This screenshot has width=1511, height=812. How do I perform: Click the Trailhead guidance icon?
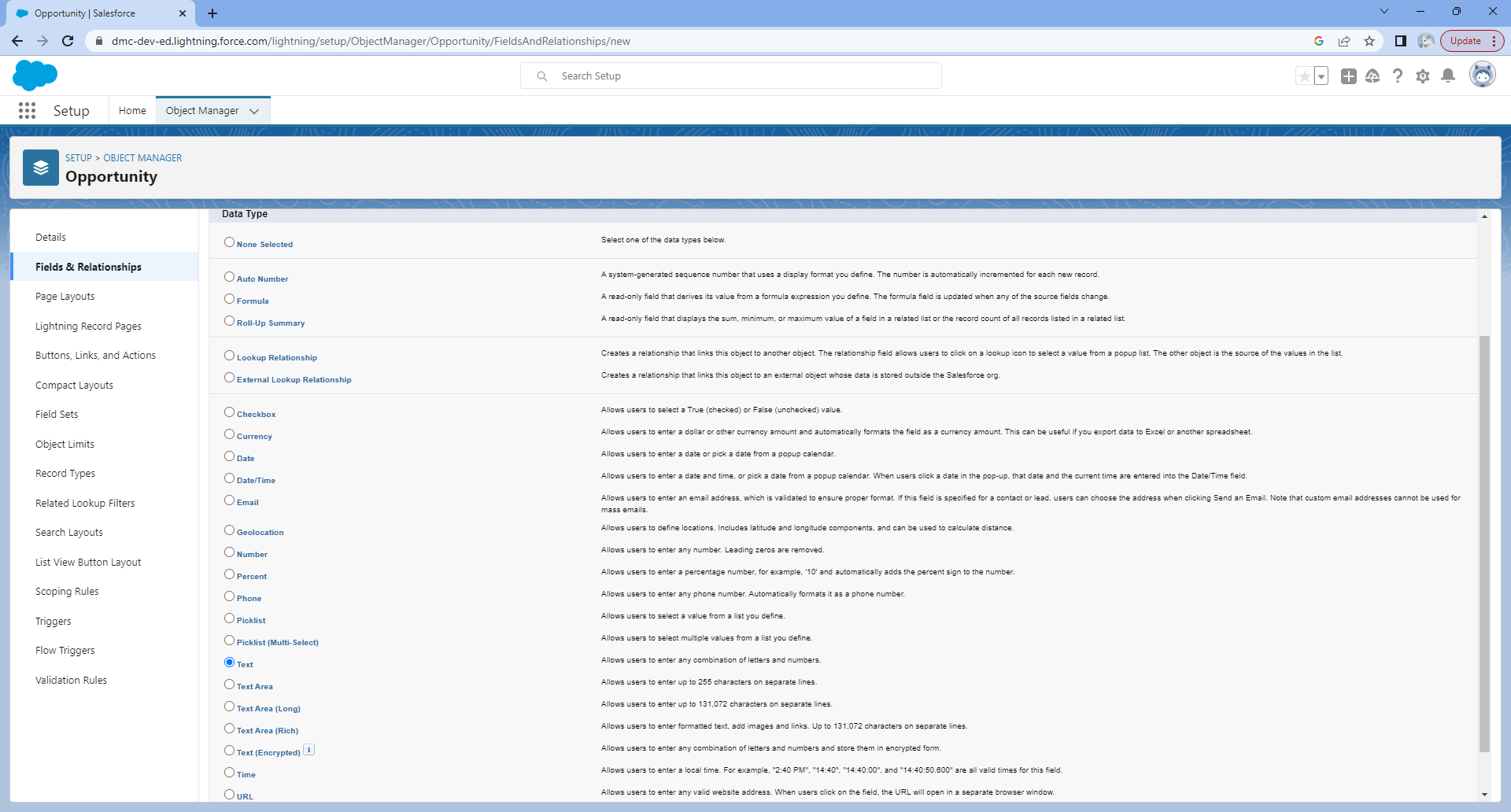click(x=1372, y=76)
